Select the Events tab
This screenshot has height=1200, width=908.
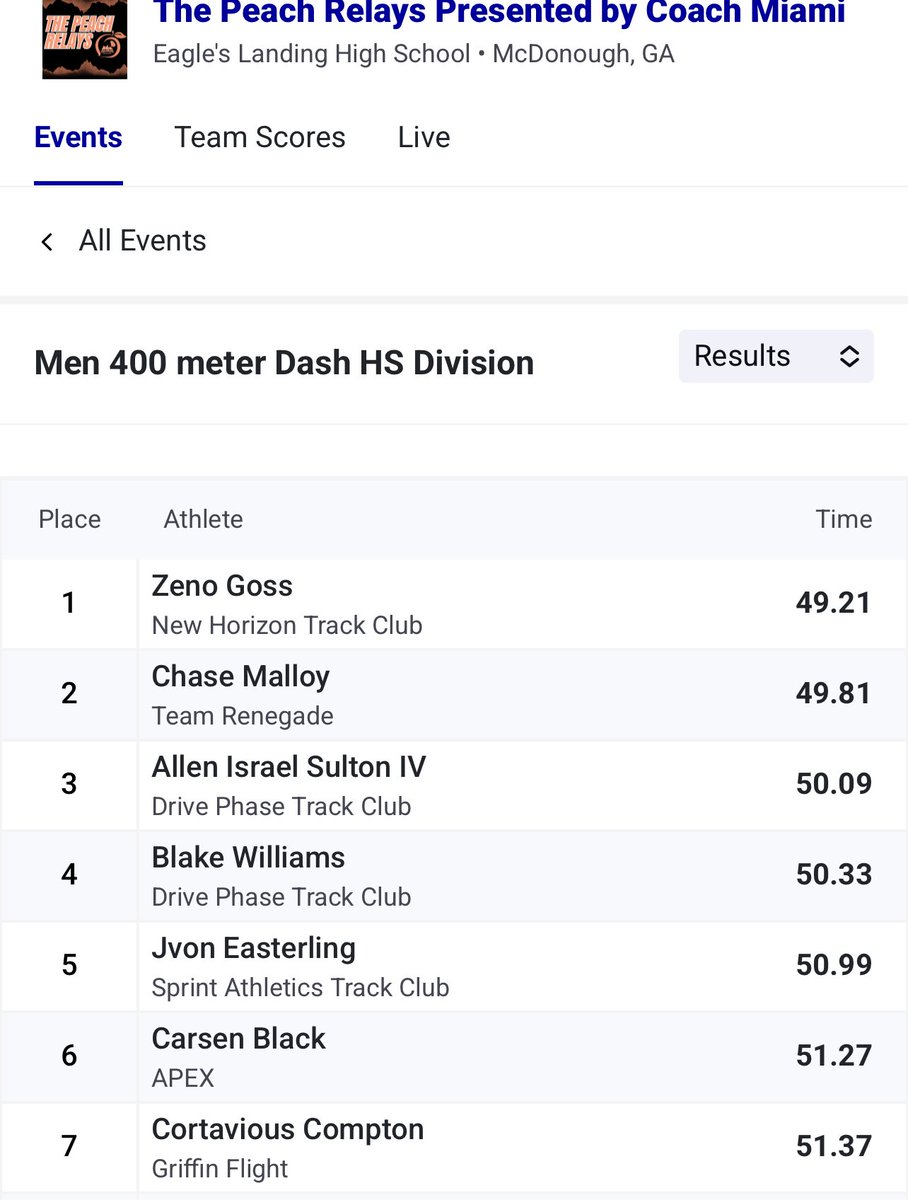click(78, 137)
